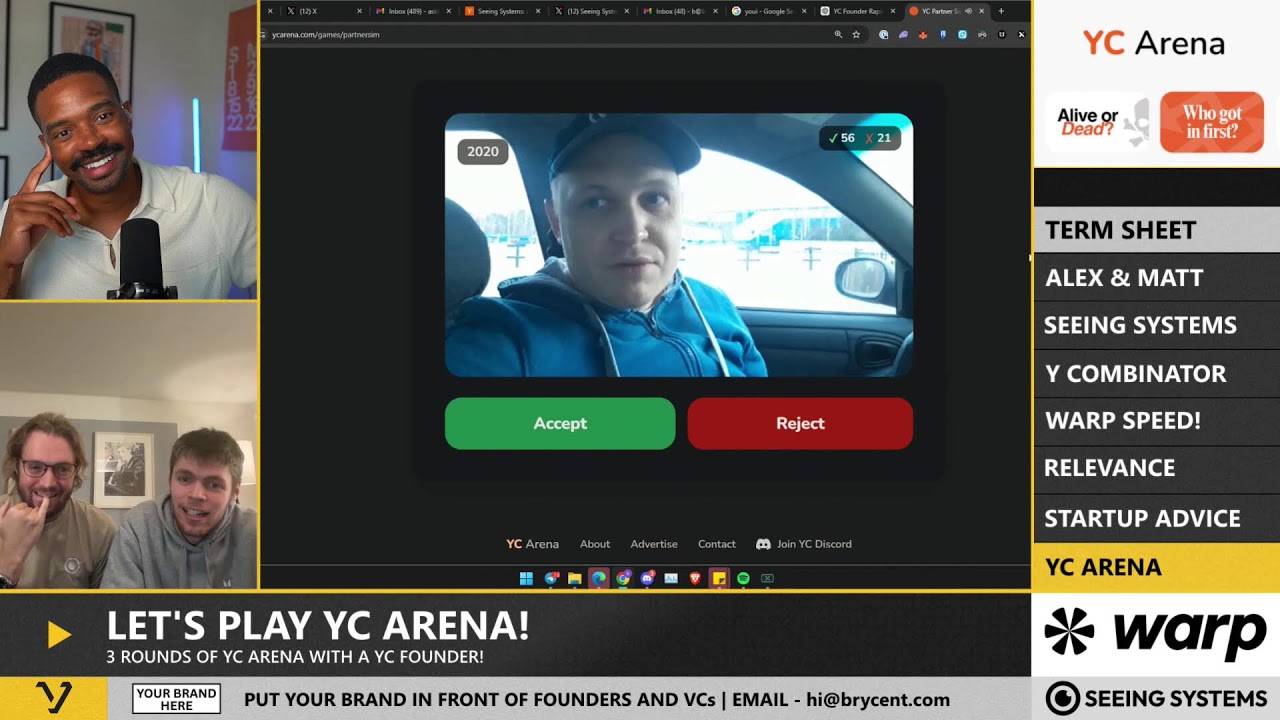Select Y COMBINATOR in the sidebar
Screen dimensions: 1280x720
pyautogui.click(x=1157, y=373)
